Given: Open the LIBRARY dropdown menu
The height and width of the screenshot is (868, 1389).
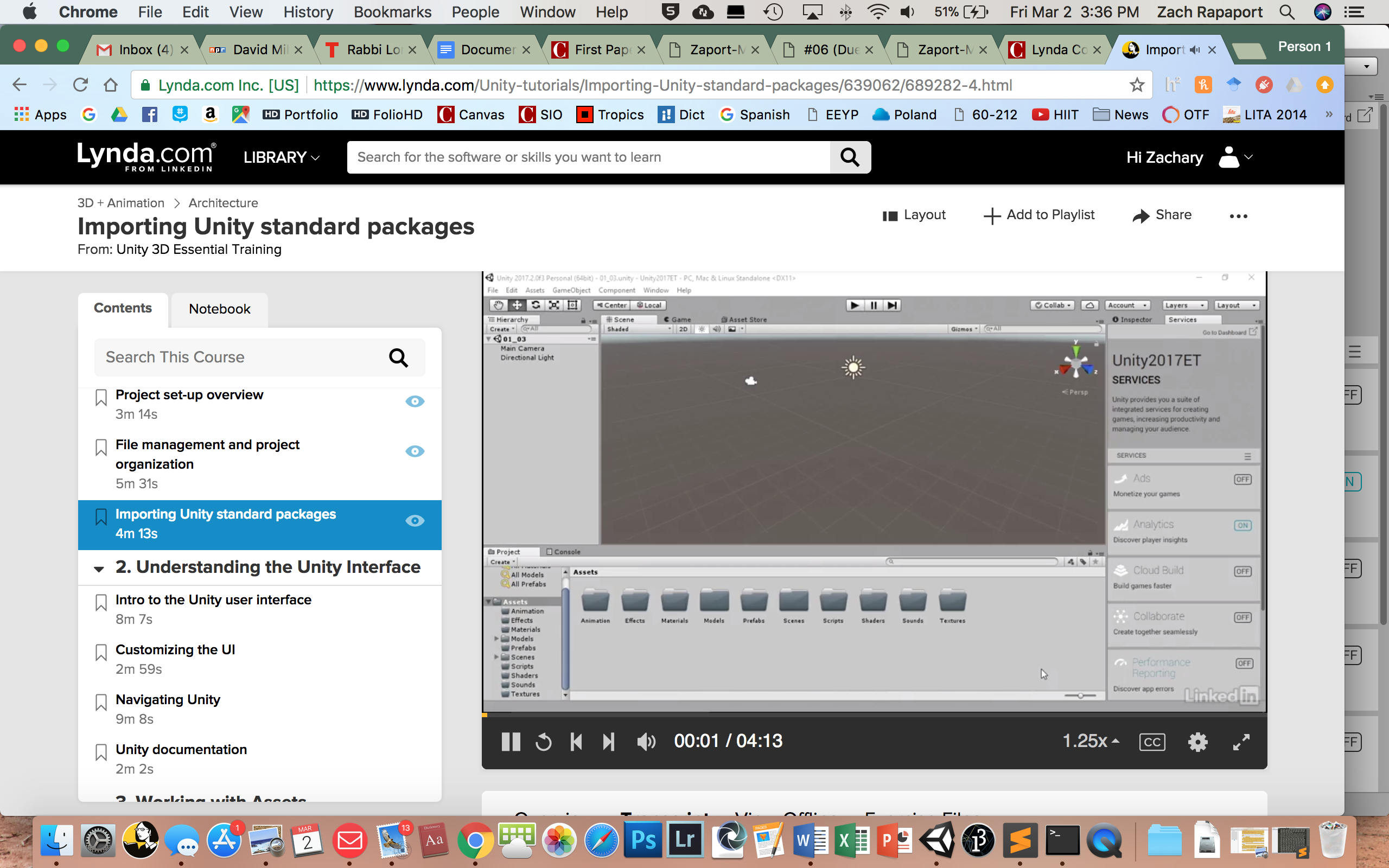Looking at the screenshot, I should 281,157.
